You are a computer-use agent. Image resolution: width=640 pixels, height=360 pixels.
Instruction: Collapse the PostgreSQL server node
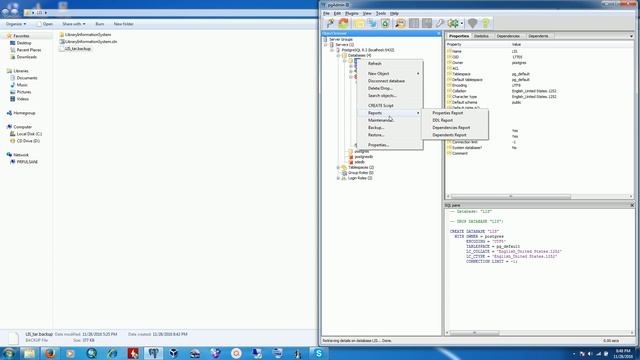(x=332, y=50)
